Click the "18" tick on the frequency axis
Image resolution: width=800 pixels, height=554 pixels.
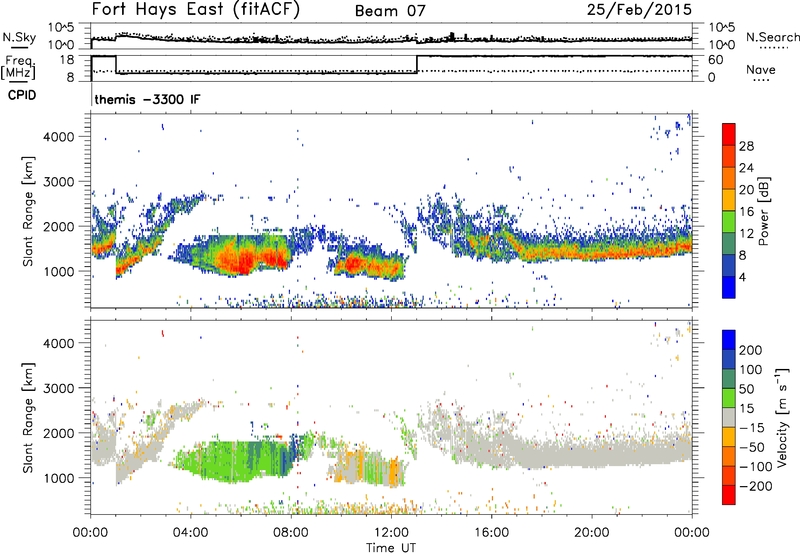pyautogui.click(x=67, y=60)
